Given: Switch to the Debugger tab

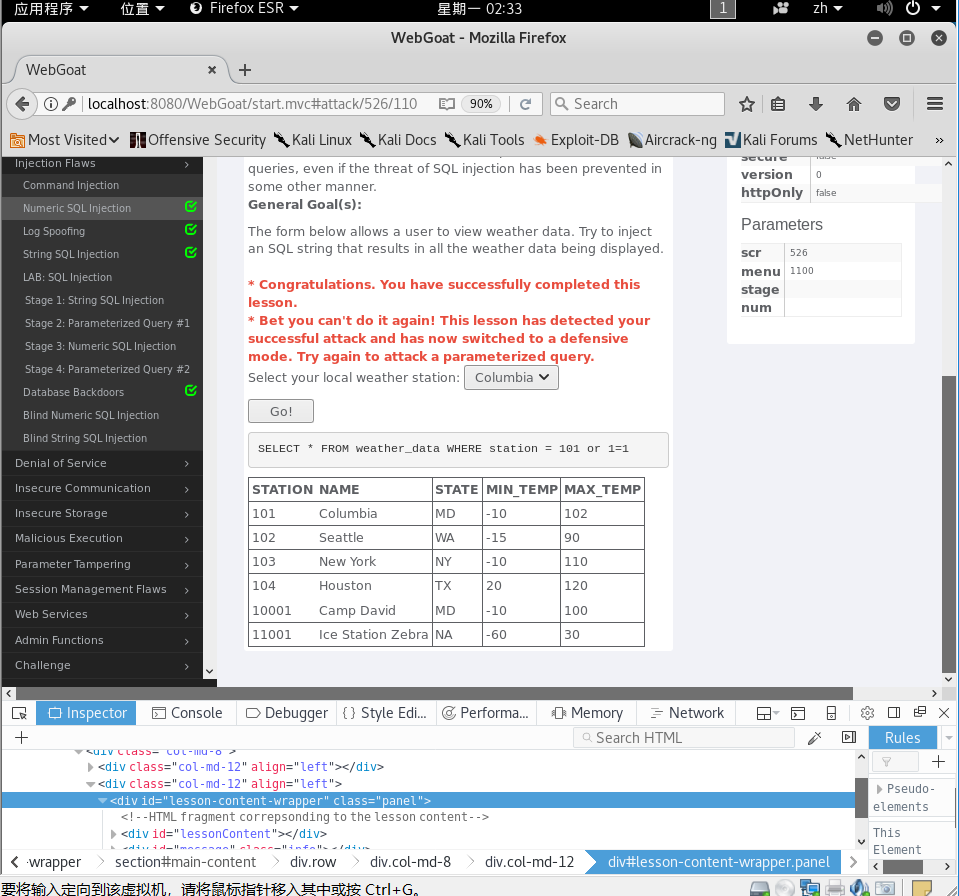Looking at the screenshot, I should 287,713.
